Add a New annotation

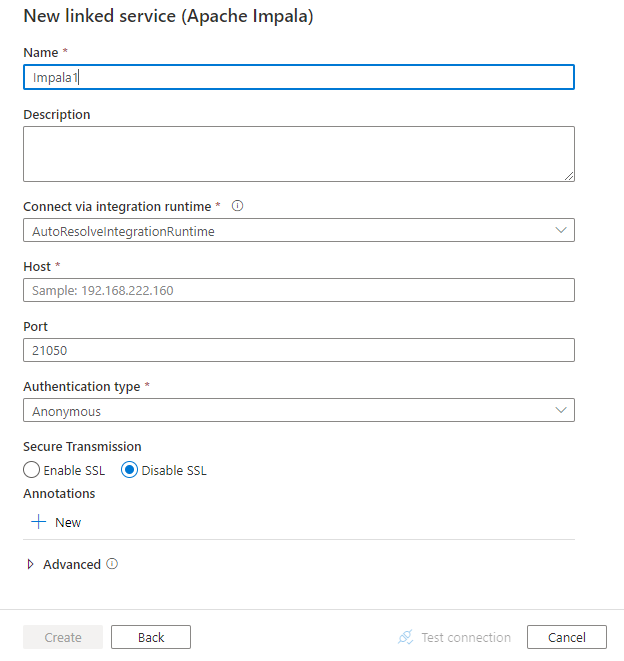[68, 522]
